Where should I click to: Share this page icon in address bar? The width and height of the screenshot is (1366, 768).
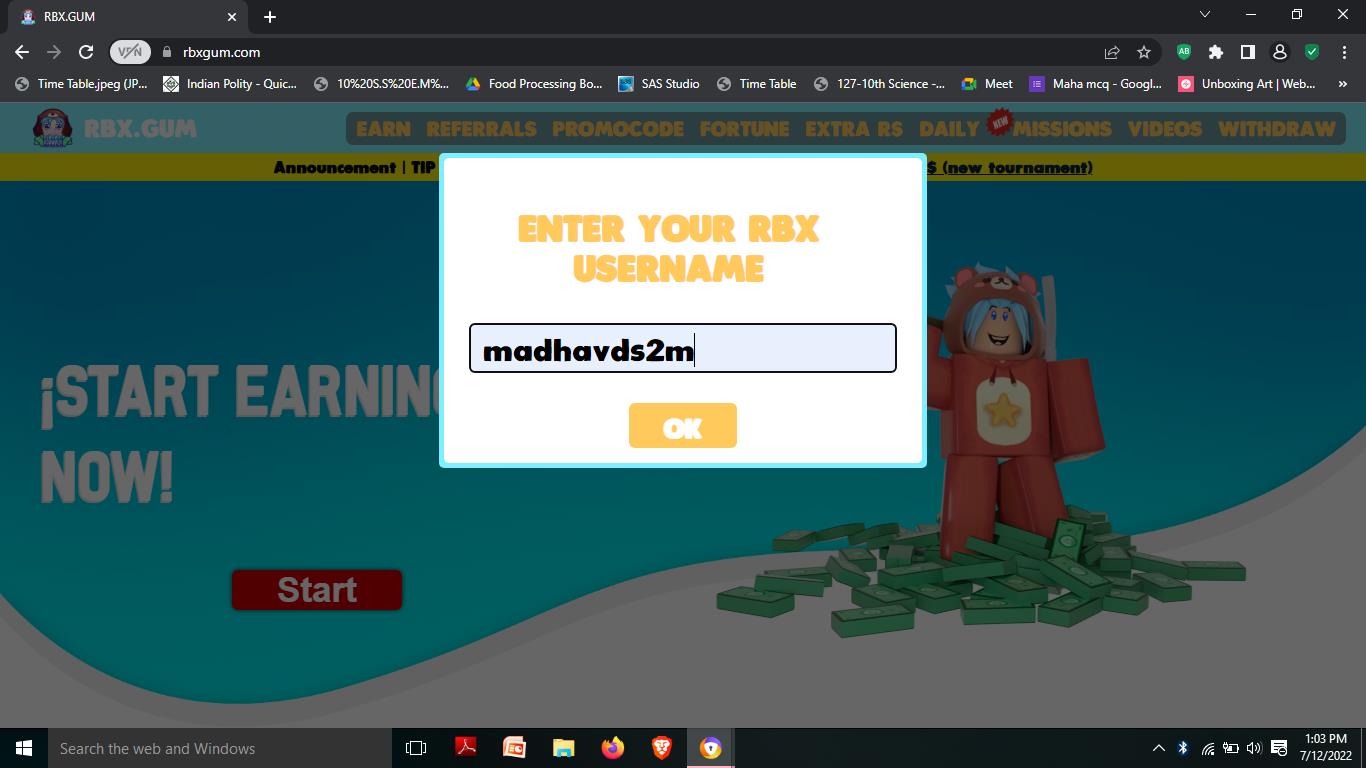point(1112,52)
